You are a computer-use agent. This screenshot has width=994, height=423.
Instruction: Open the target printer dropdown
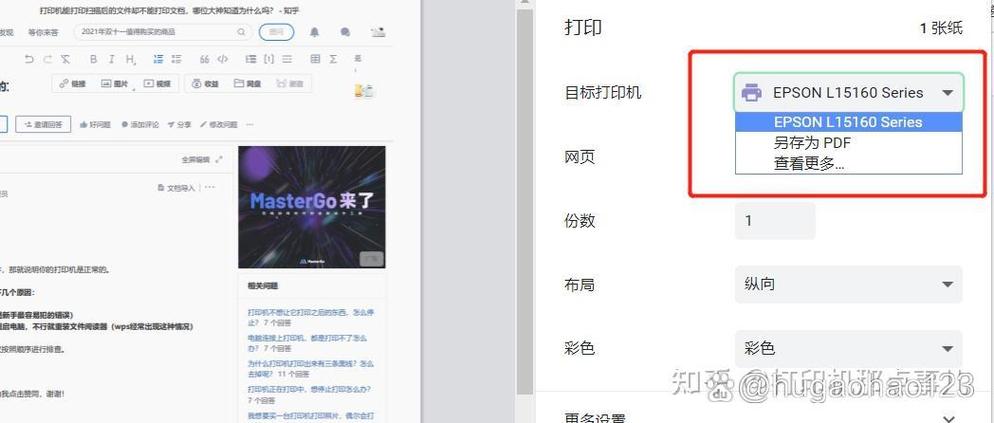pos(849,93)
